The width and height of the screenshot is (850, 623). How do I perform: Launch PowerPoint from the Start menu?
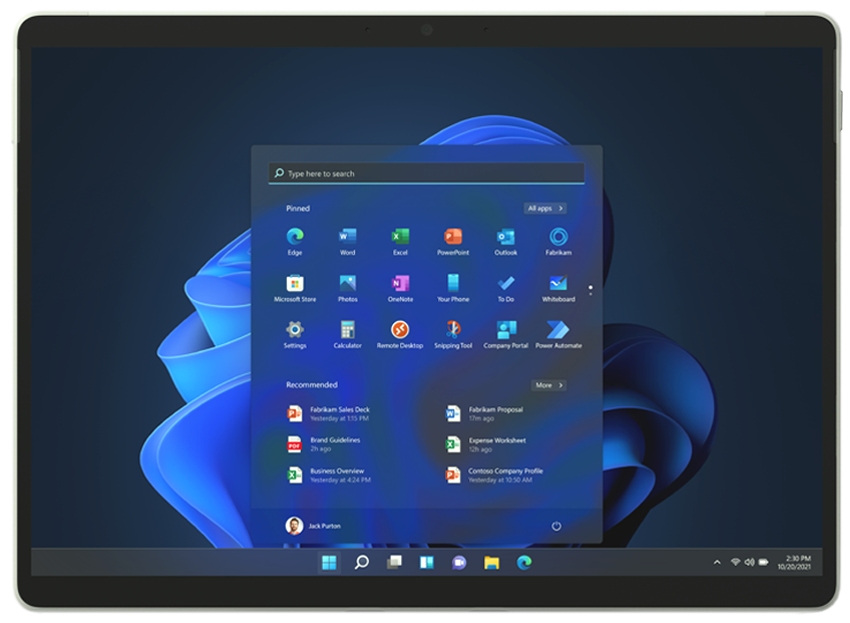pyautogui.click(x=453, y=241)
